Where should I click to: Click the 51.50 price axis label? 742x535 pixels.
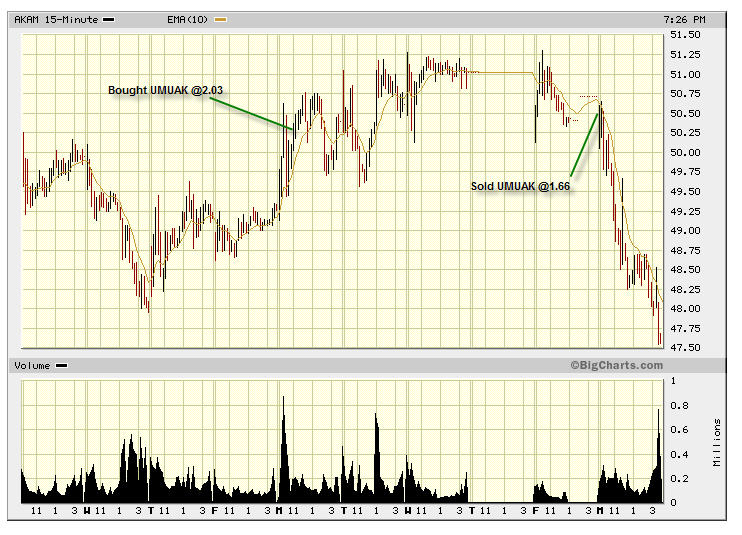(x=685, y=35)
